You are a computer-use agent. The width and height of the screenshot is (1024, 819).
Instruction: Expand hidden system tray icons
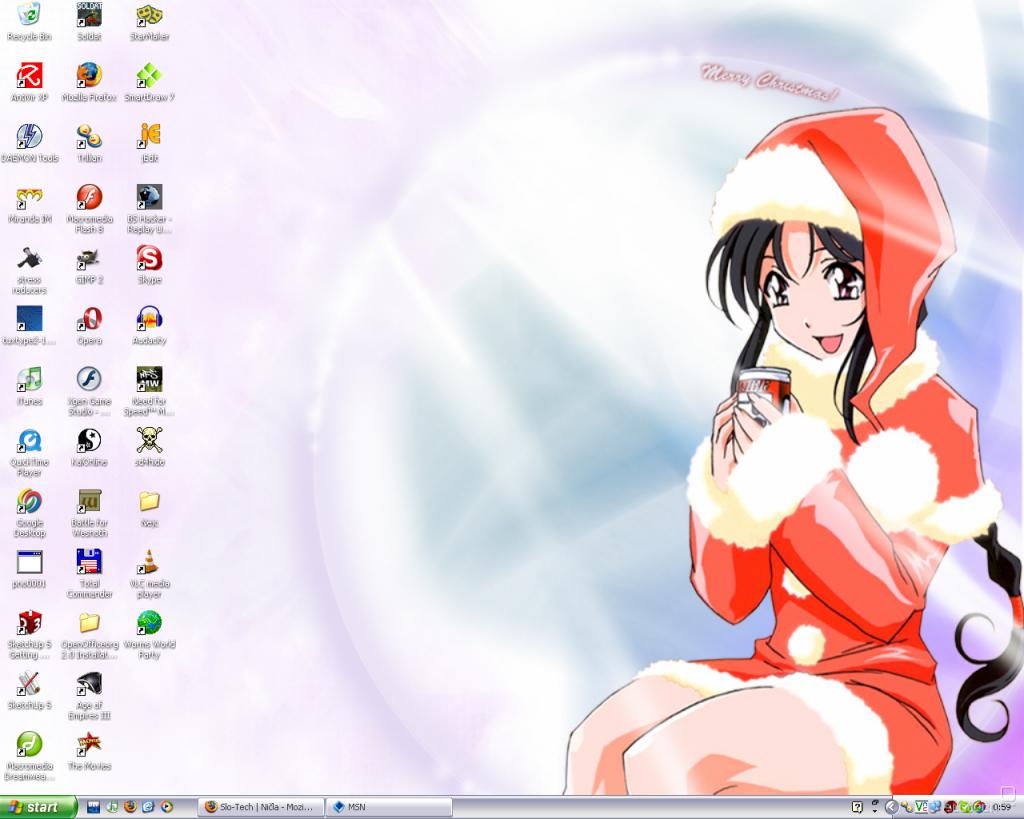892,807
